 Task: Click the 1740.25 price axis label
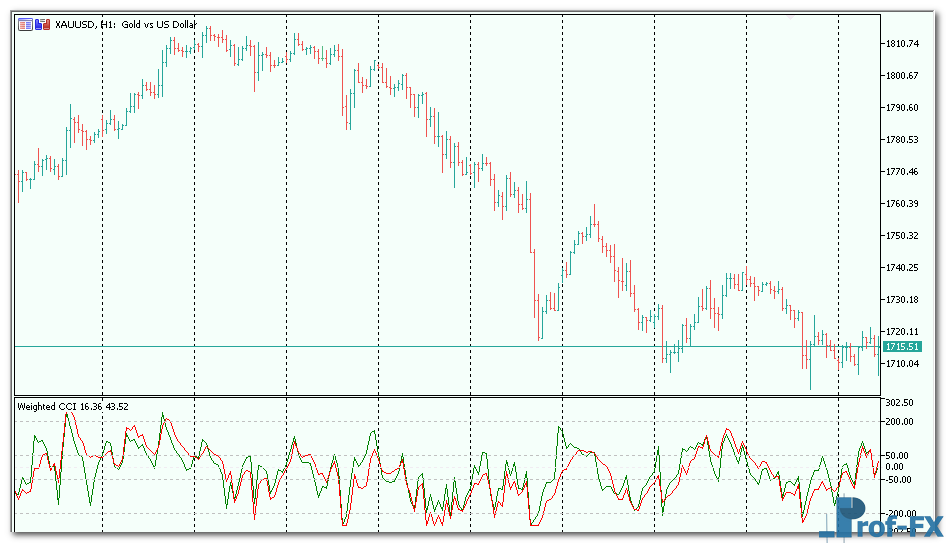[x=901, y=268]
